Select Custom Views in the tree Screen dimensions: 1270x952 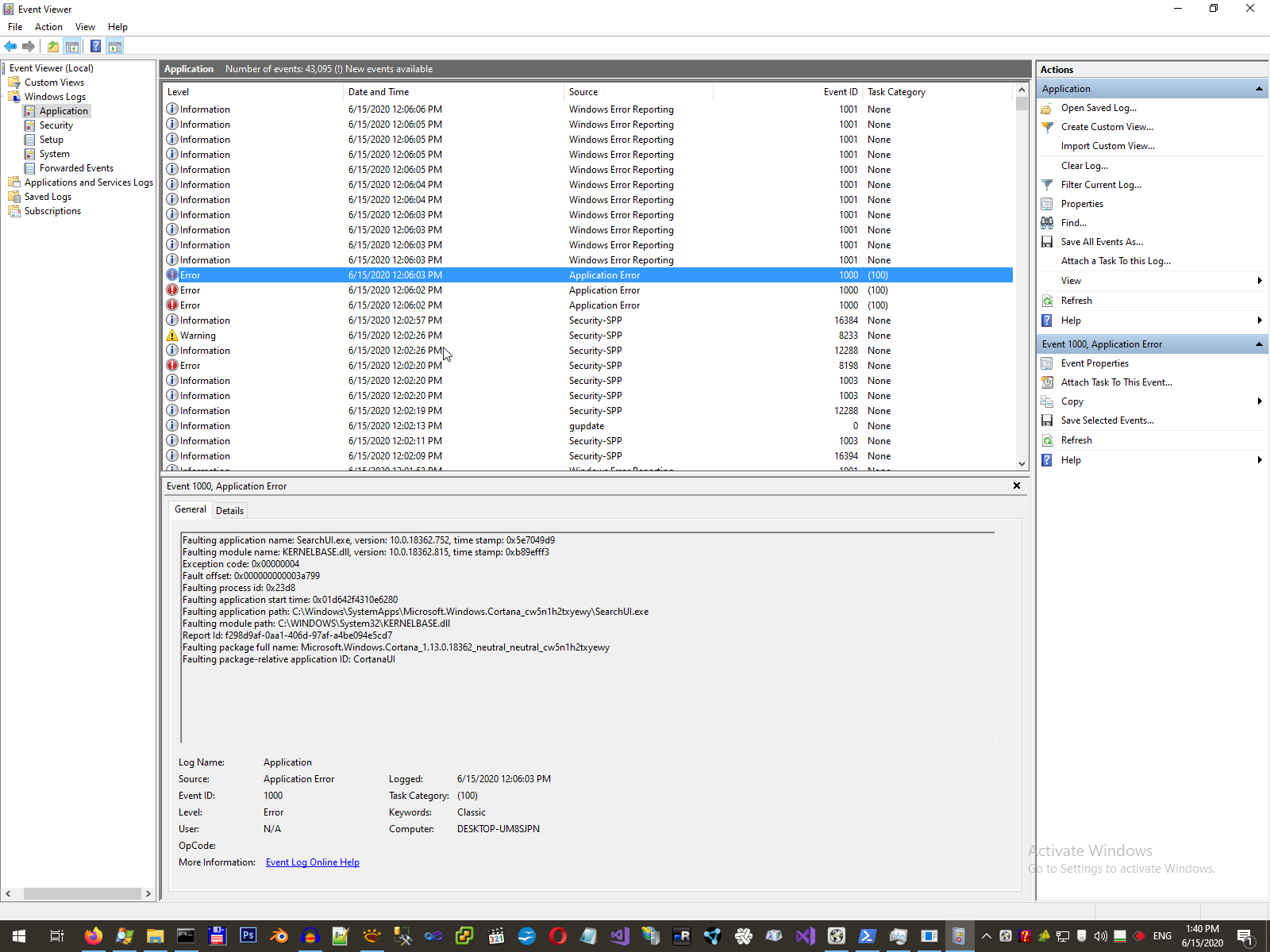(x=54, y=83)
